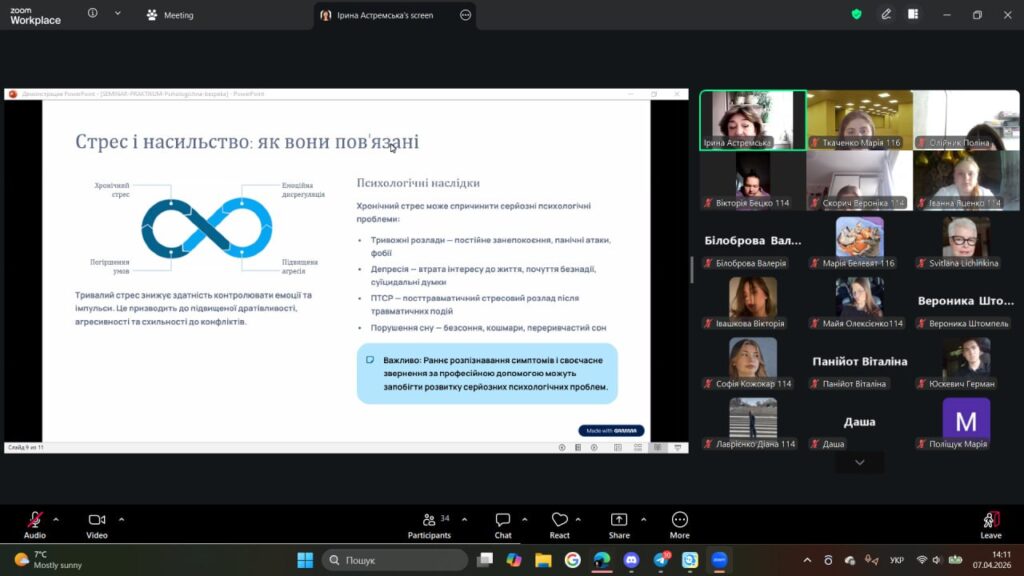
Task: Click the green encryption shield icon
Action: pos(856,15)
